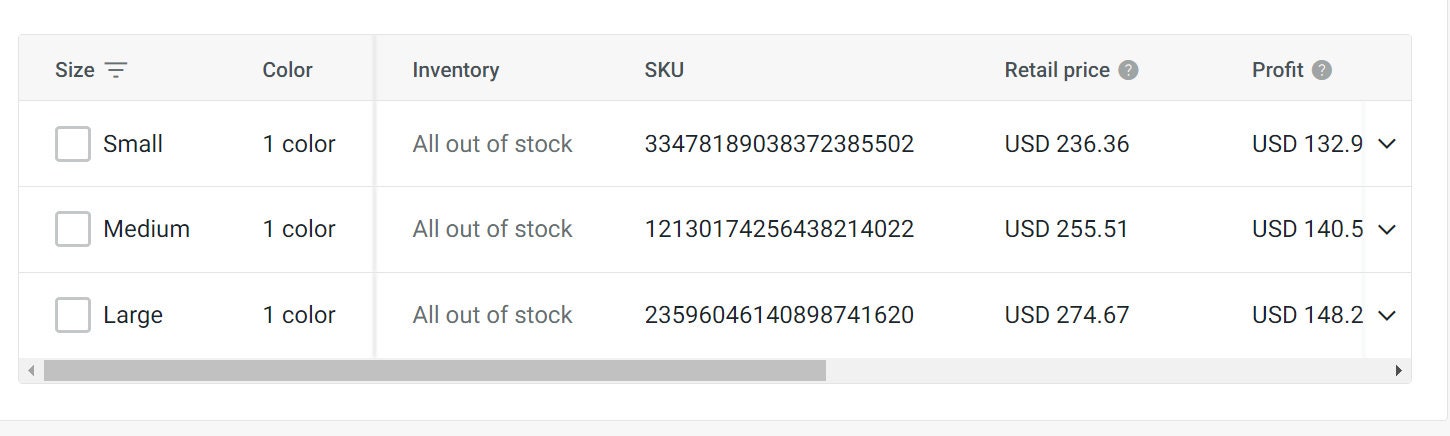The width and height of the screenshot is (1450, 436).
Task: Click the Small row SKU number
Action: tap(779, 144)
